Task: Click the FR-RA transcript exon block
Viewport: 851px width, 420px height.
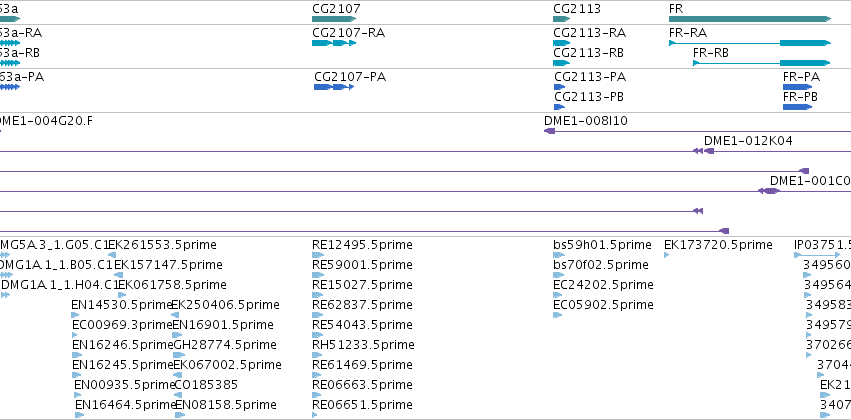Action: tap(805, 43)
